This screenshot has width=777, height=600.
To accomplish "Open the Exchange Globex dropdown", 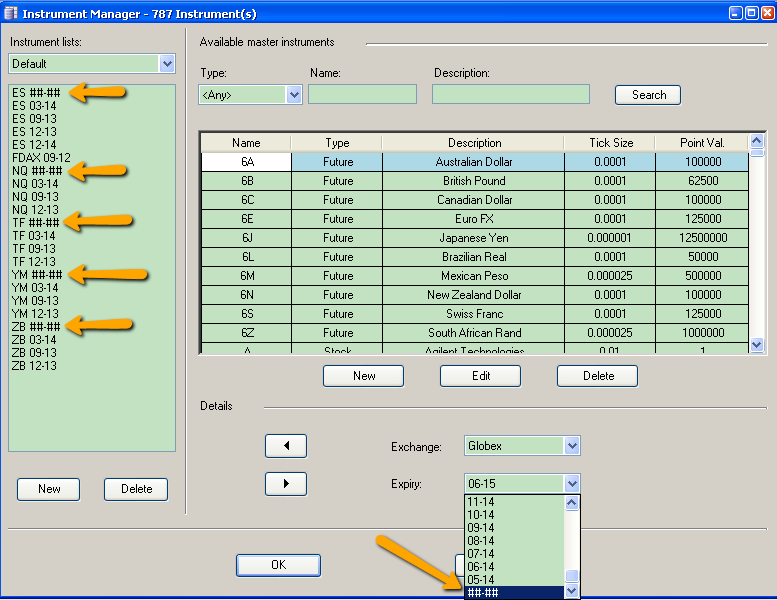I will point(572,446).
